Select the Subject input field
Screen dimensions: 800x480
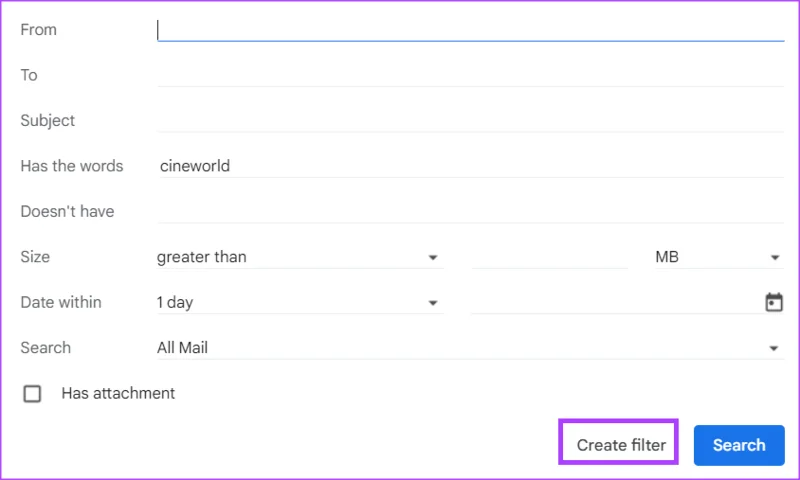click(x=470, y=121)
